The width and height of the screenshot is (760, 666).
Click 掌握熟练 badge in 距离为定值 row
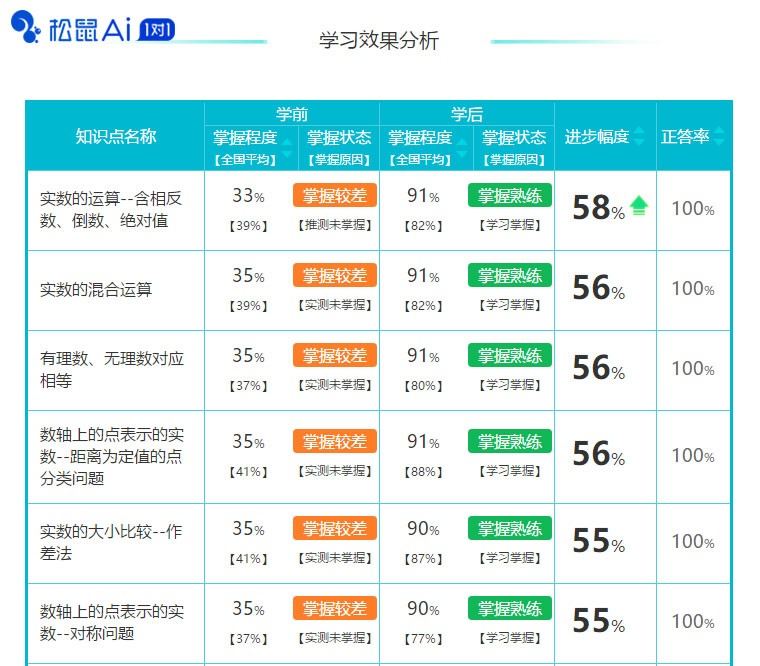tap(509, 442)
